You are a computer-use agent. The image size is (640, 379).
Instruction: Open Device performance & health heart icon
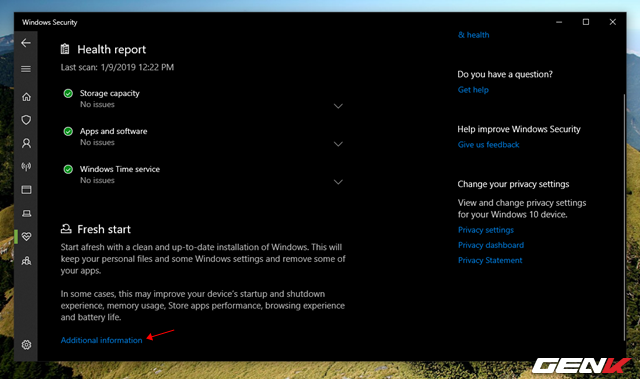click(x=26, y=237)
